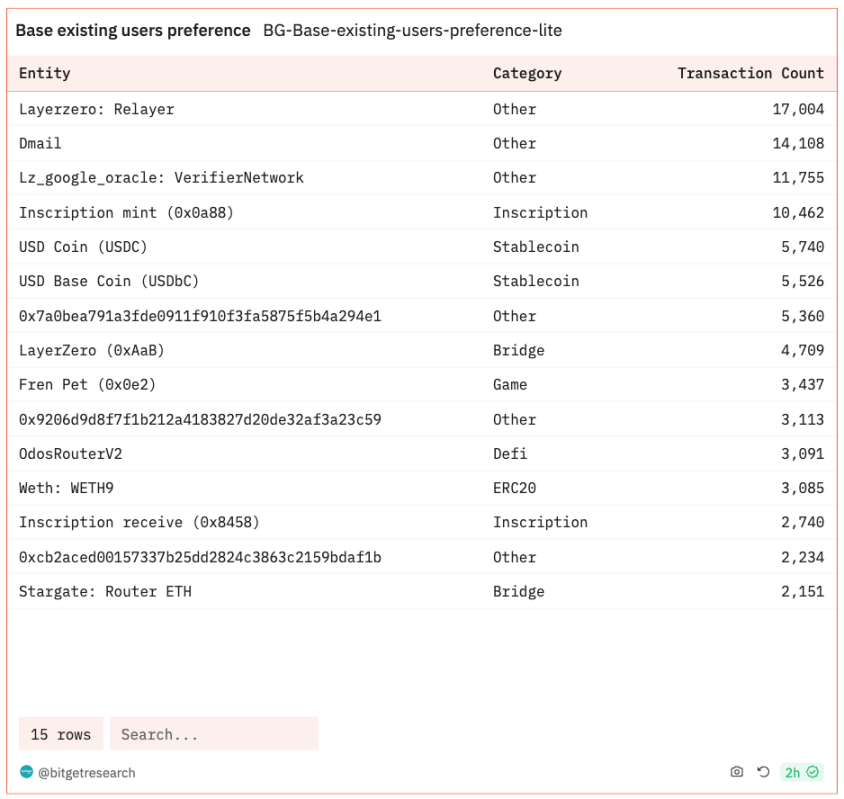Click the green 2h freshness badge
This screenshot has width=844, height=799.
801,772
